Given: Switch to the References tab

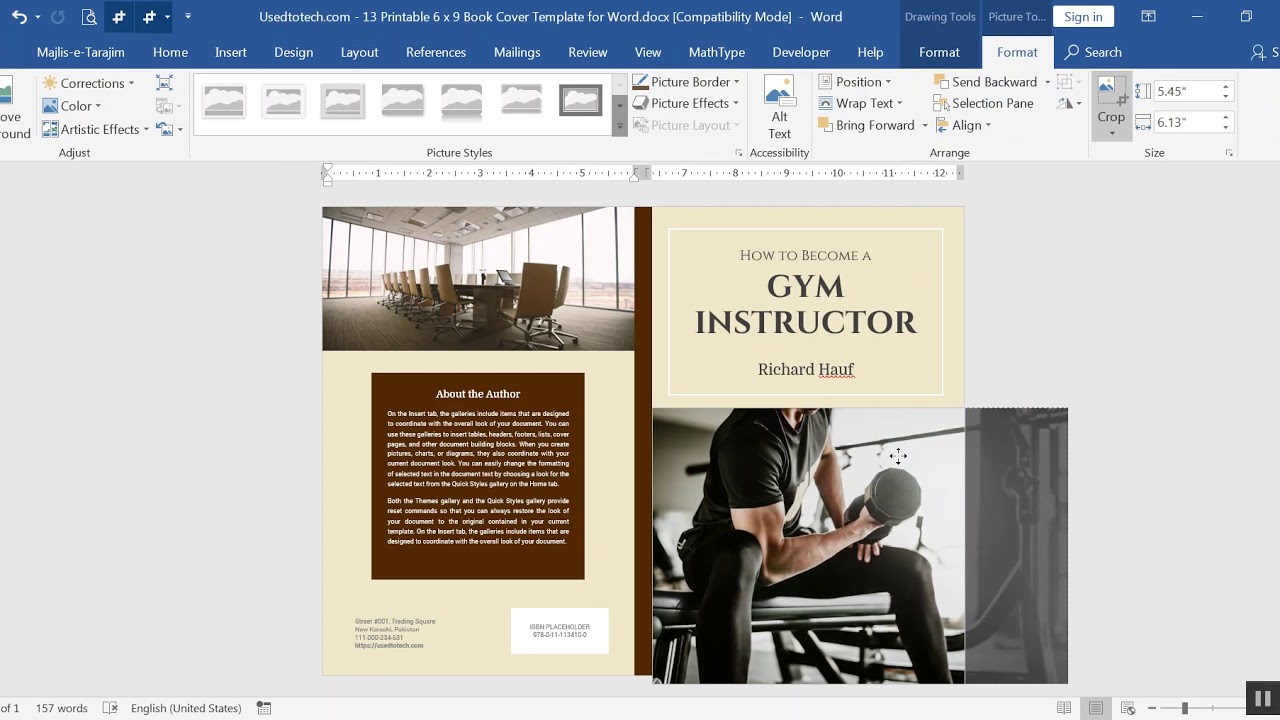Looking at the screenshot, I should tap(436, 52).
